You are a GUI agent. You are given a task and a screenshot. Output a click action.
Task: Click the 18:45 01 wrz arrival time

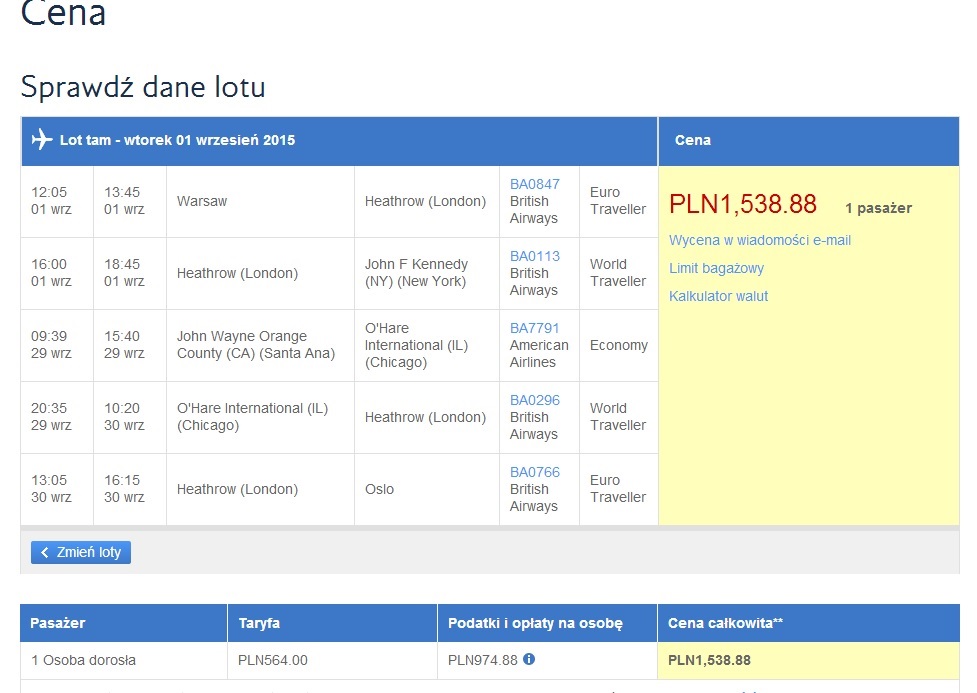point(124,273)
